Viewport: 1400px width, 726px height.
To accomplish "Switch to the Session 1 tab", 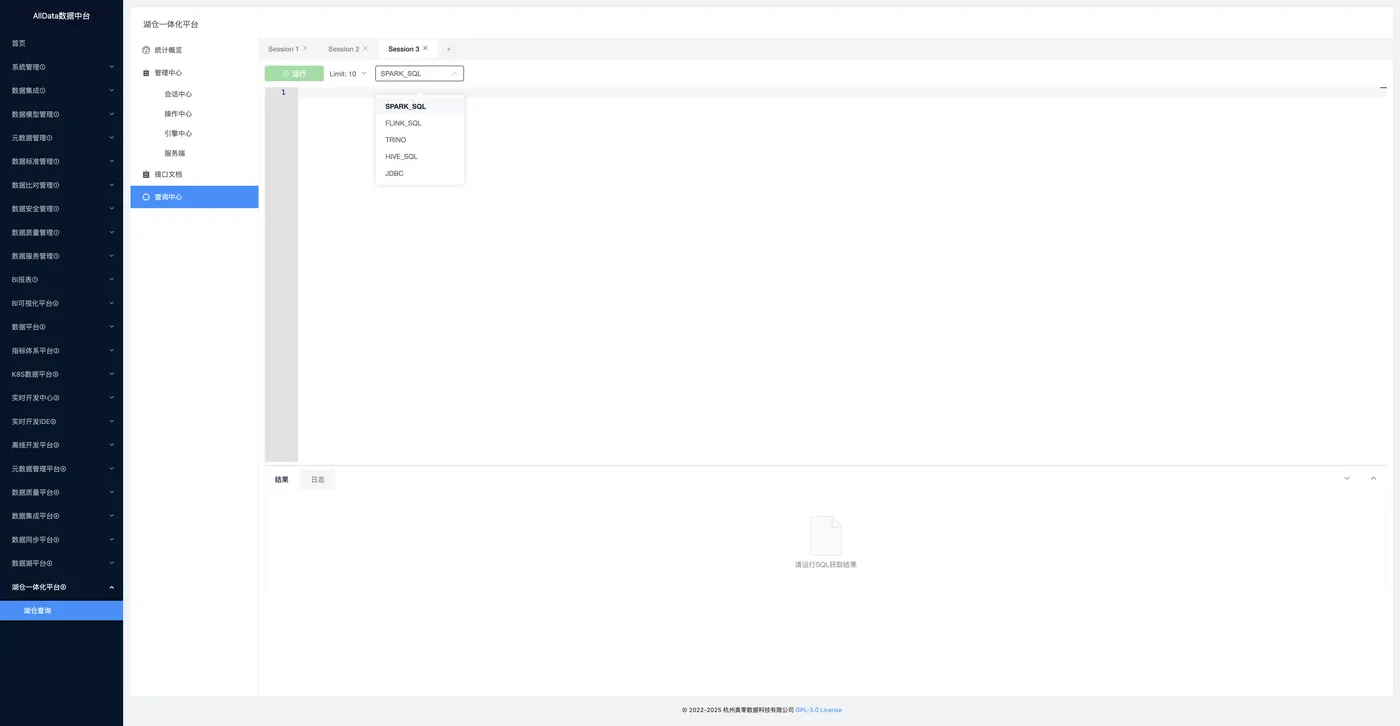I will point(283,49).
